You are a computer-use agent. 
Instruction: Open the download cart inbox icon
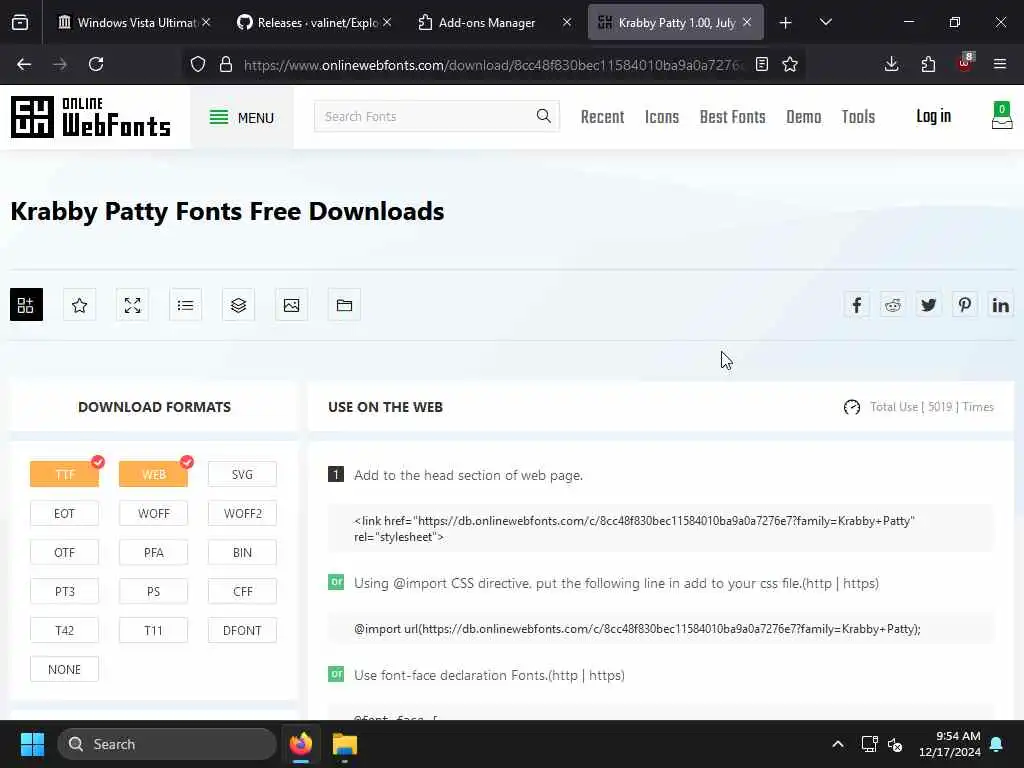1001,116
